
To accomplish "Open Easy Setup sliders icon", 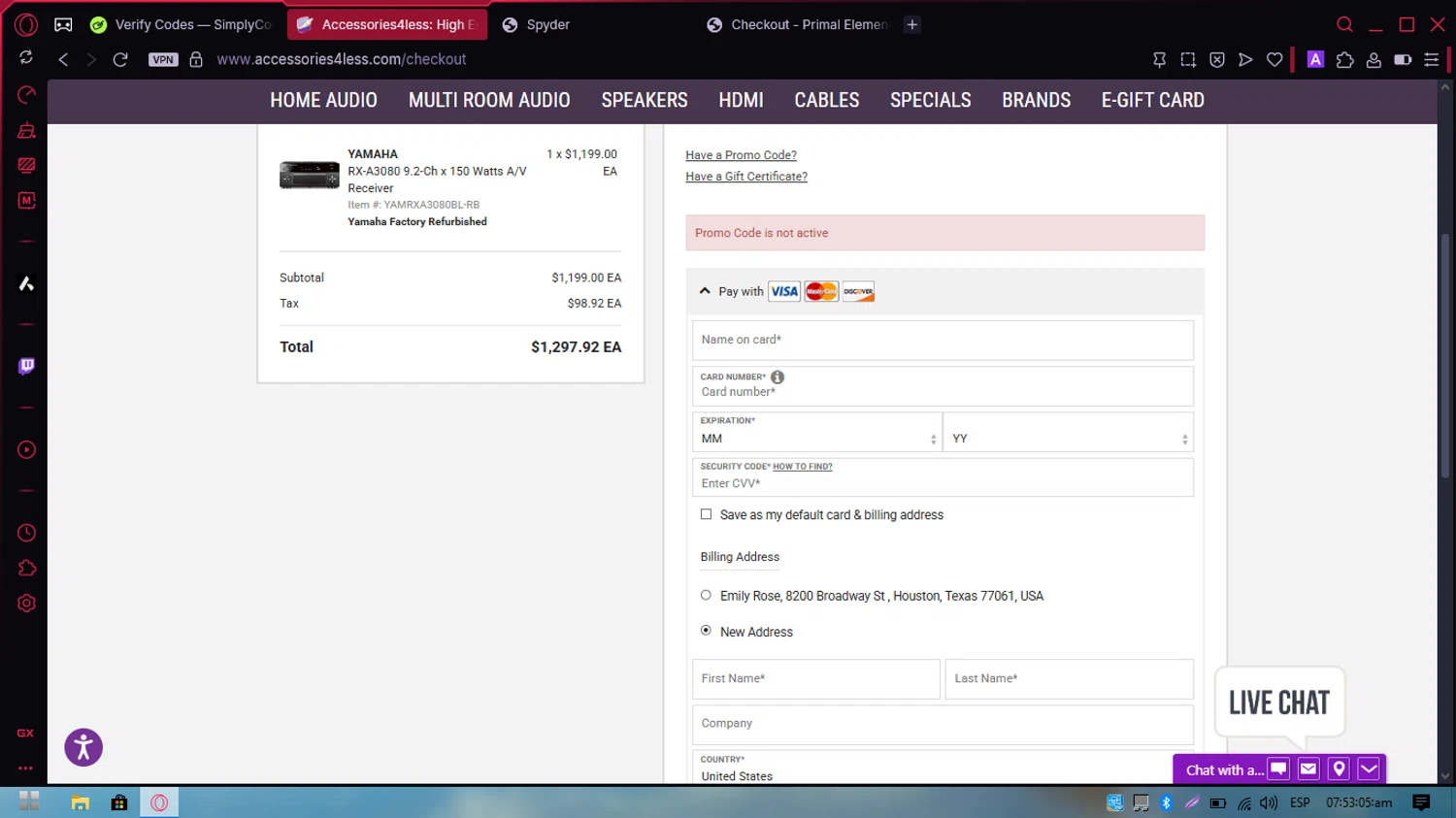I will point(1432,59).
